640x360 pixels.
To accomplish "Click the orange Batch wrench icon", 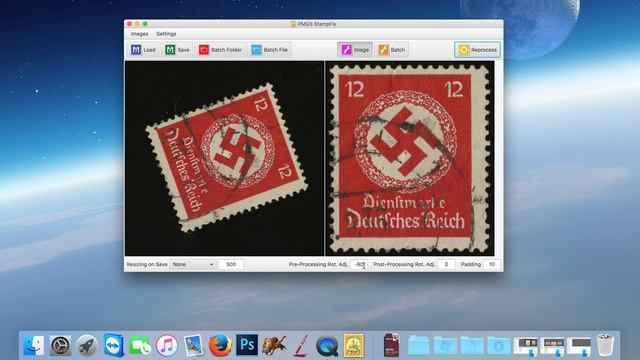I will coord(383,50).
